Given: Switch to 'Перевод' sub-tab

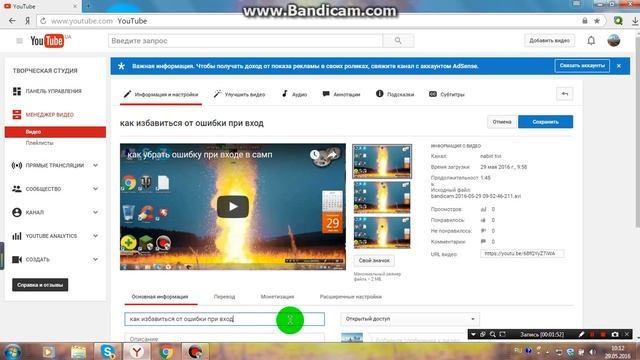Looking at the screenshot, I should coord(224,297).
